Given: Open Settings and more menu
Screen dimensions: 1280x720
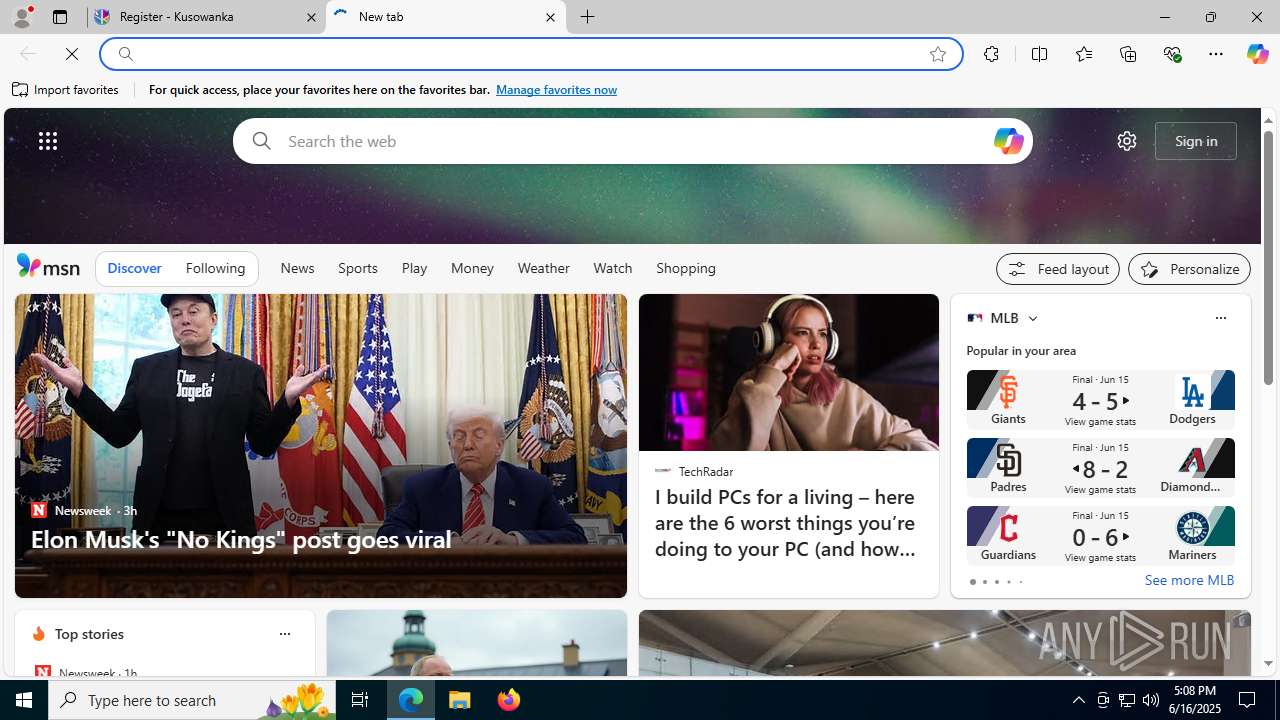Looking at the screenshot, I should (1216, 54).
